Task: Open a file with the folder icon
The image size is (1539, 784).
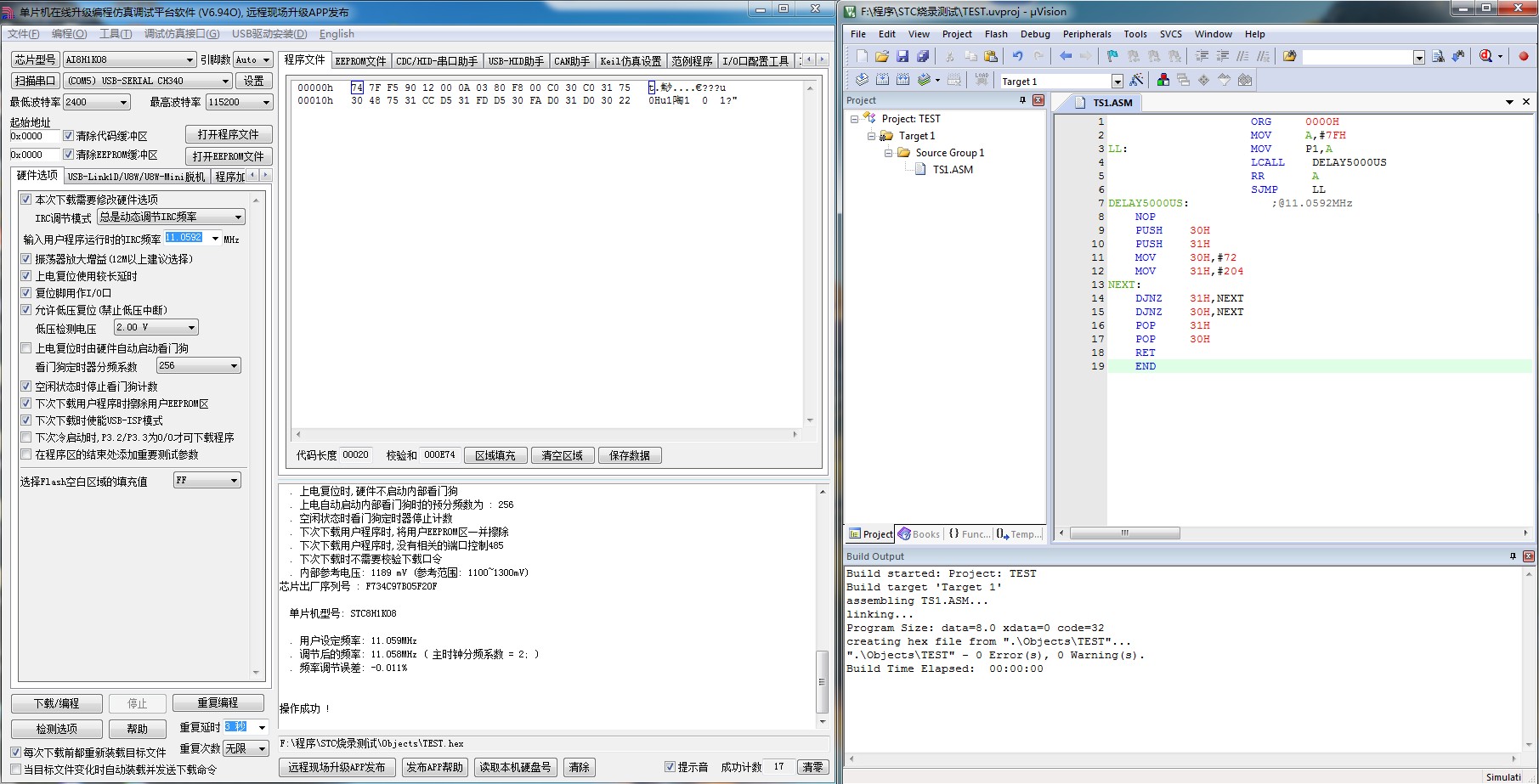Action: [882, 56]
